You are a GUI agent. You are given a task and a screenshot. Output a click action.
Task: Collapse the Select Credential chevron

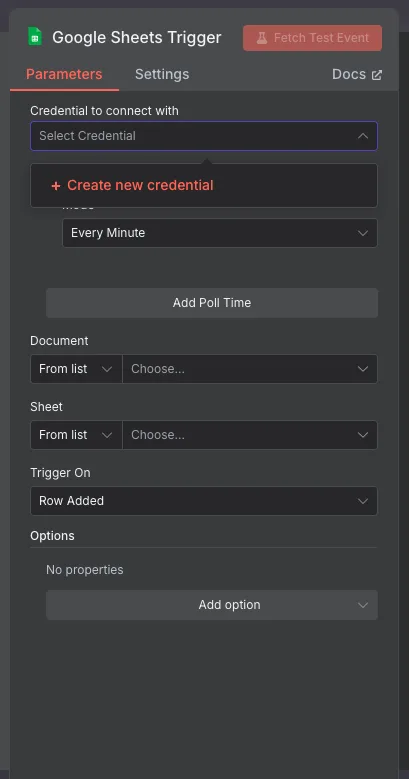click(363, 136)
